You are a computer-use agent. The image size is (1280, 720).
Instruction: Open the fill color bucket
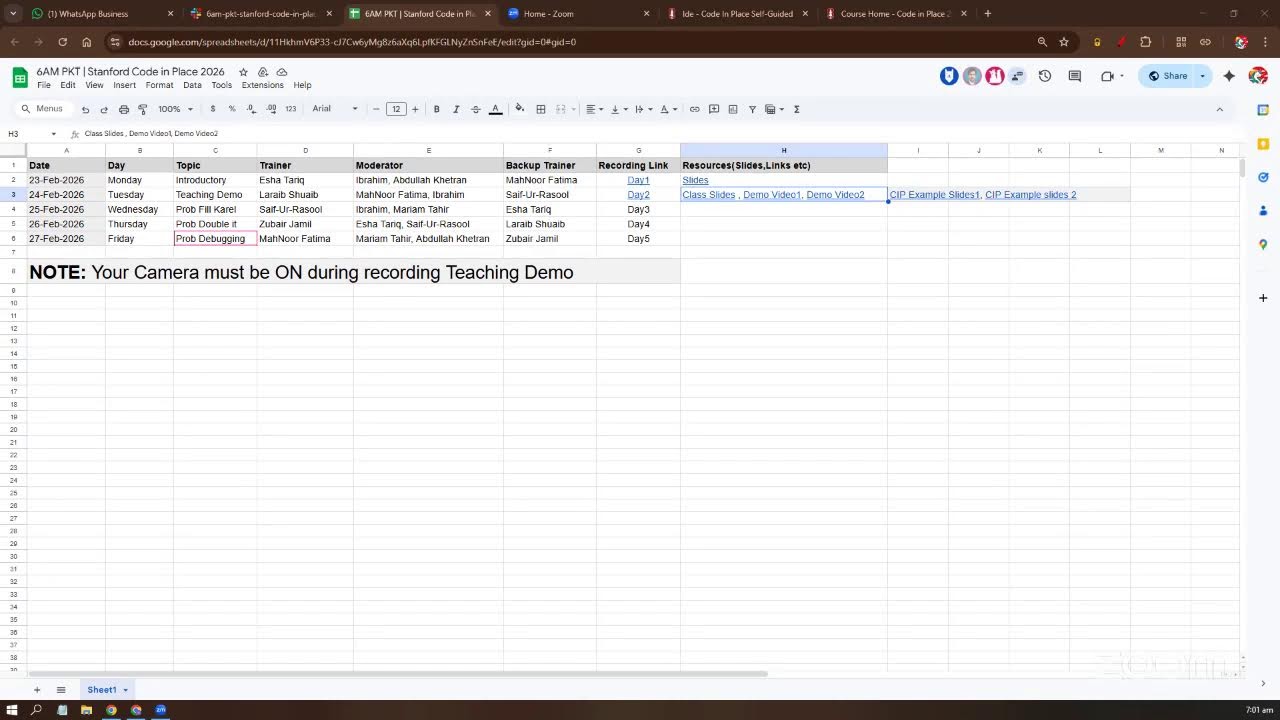tap(520, 109)
